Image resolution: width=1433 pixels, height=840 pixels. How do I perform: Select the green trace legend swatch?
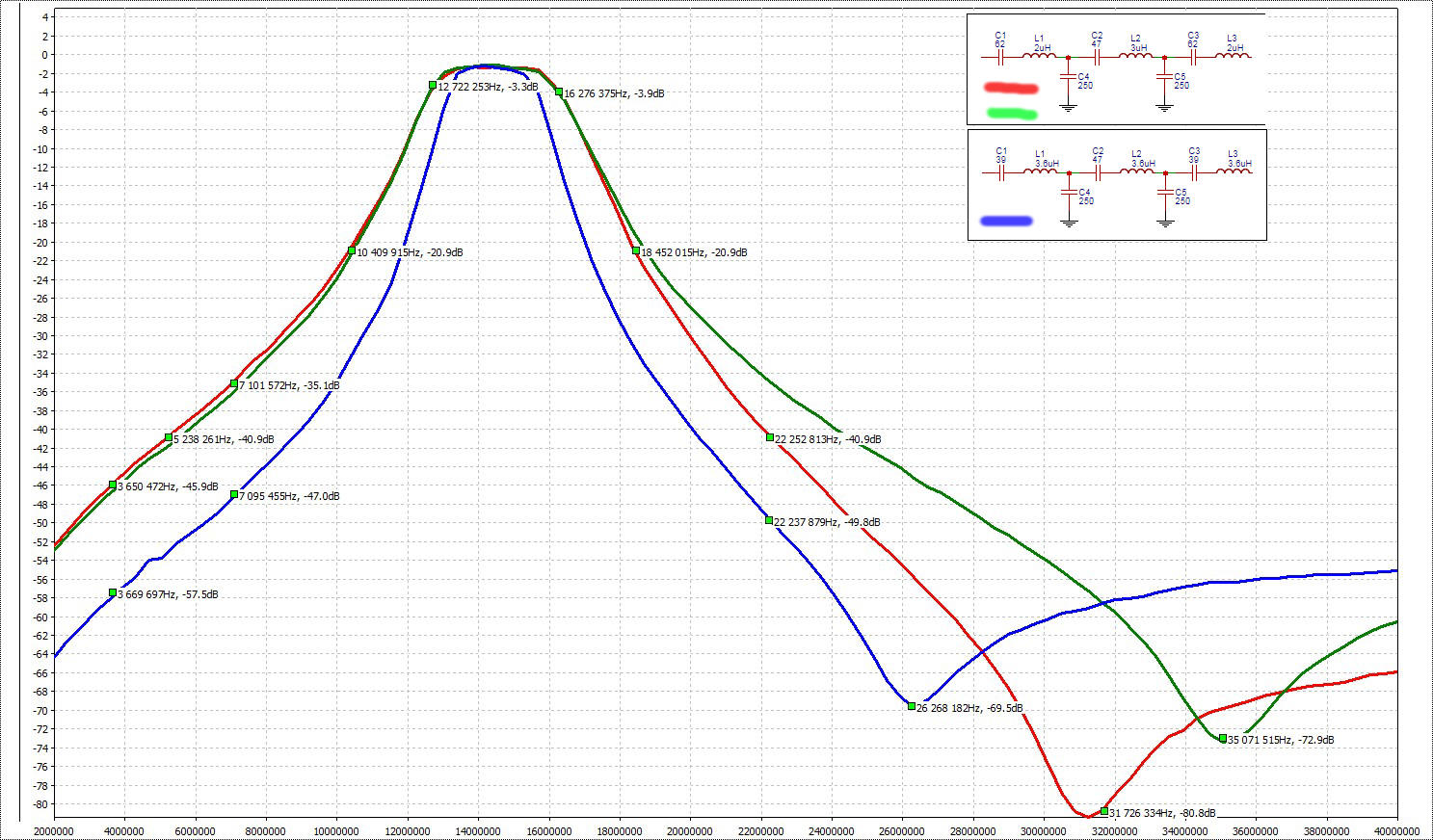pos(1012,114)
